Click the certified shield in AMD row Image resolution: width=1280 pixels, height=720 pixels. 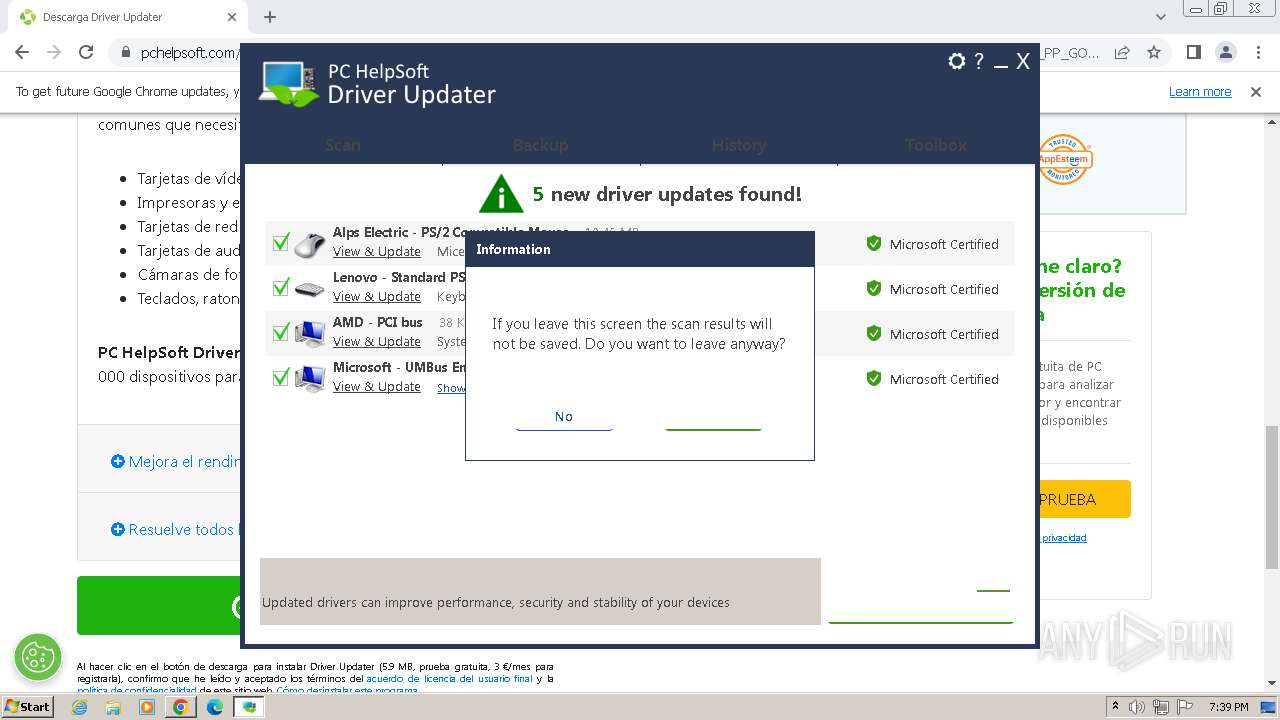(x=874, y=333)
